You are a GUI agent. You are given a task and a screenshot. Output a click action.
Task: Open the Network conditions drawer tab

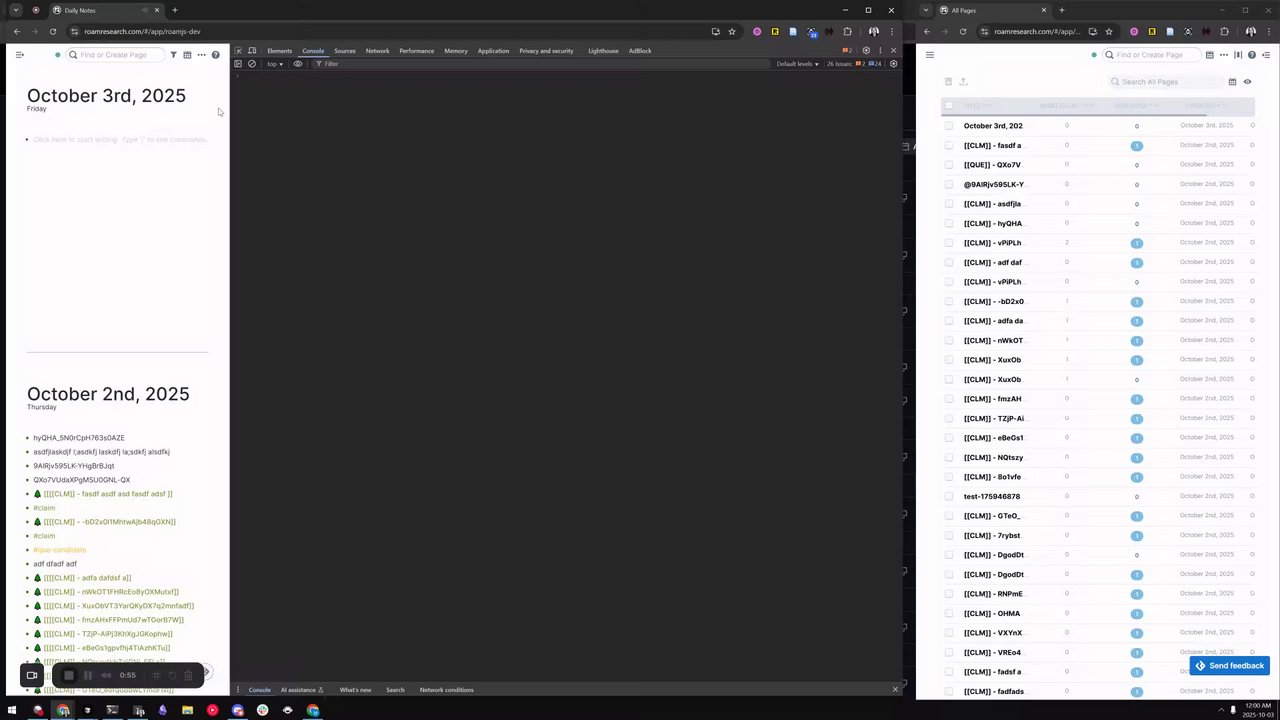(446, 690)
